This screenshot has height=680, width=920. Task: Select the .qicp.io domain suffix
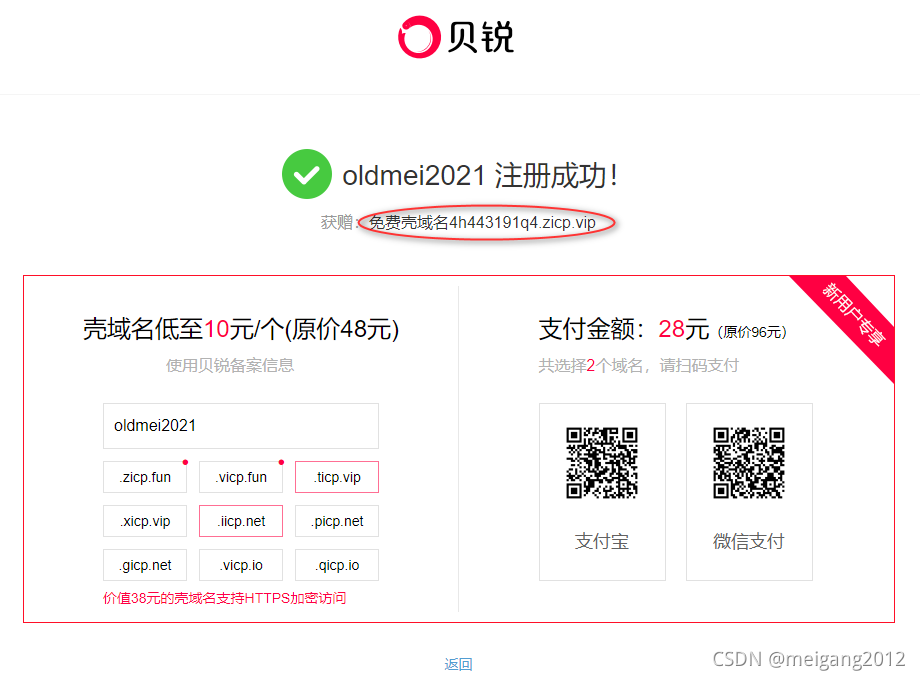[337, 565]
